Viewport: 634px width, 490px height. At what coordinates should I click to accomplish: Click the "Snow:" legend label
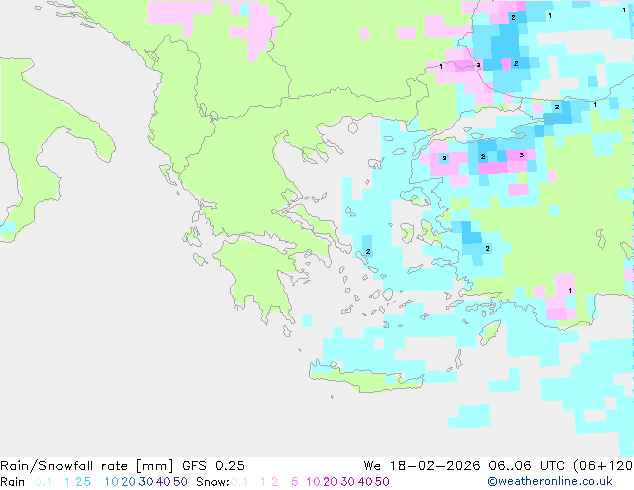(x=213, y=482)
